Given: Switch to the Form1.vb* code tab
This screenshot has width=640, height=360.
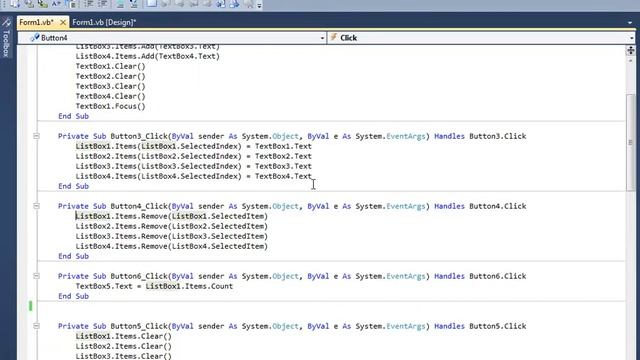Looking at the screenshot, I should point(36,22).
